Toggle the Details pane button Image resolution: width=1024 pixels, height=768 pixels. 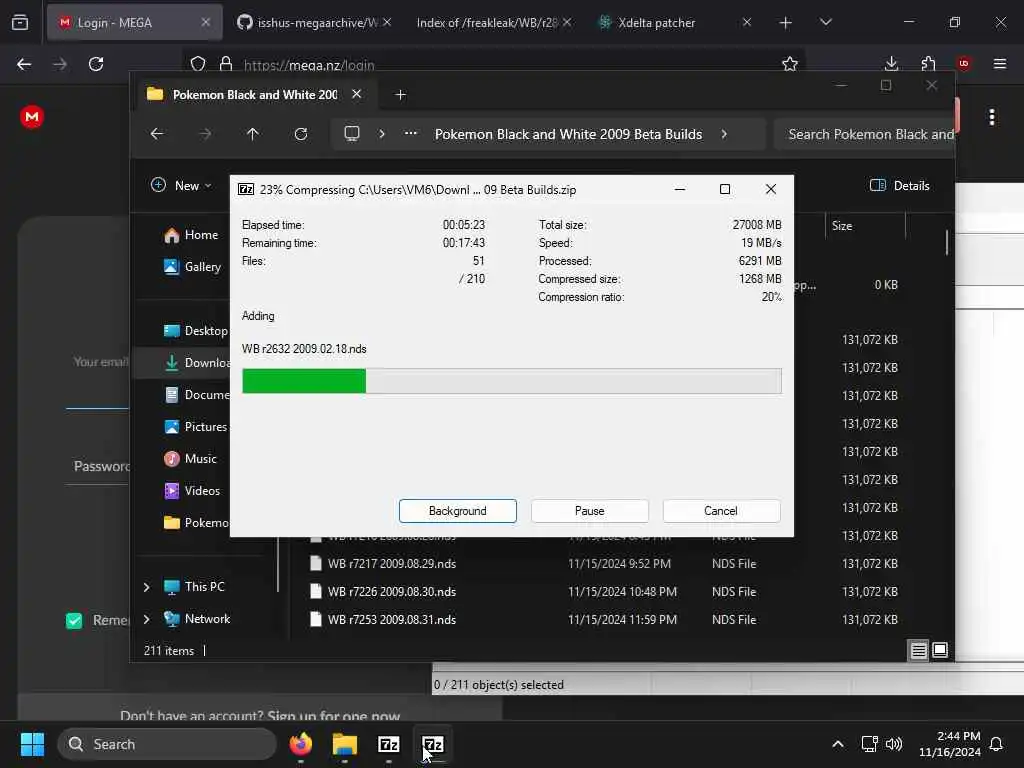point(899,185)
